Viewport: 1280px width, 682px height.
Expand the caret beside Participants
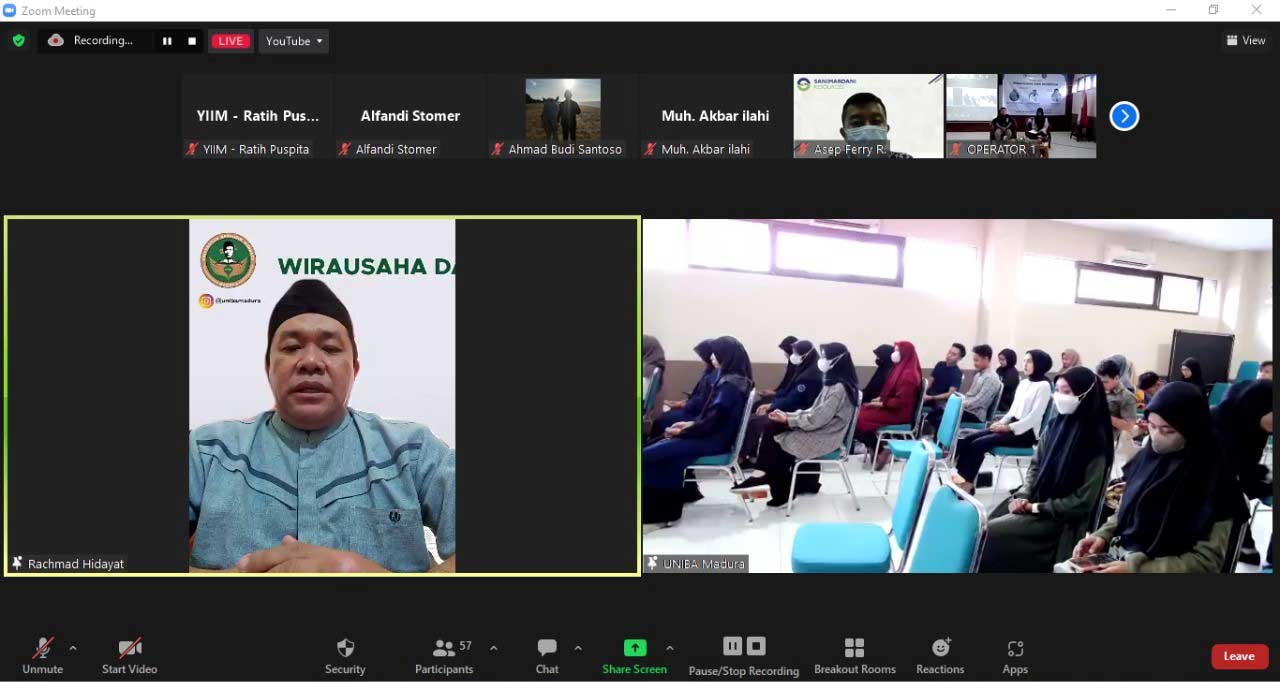494,648
